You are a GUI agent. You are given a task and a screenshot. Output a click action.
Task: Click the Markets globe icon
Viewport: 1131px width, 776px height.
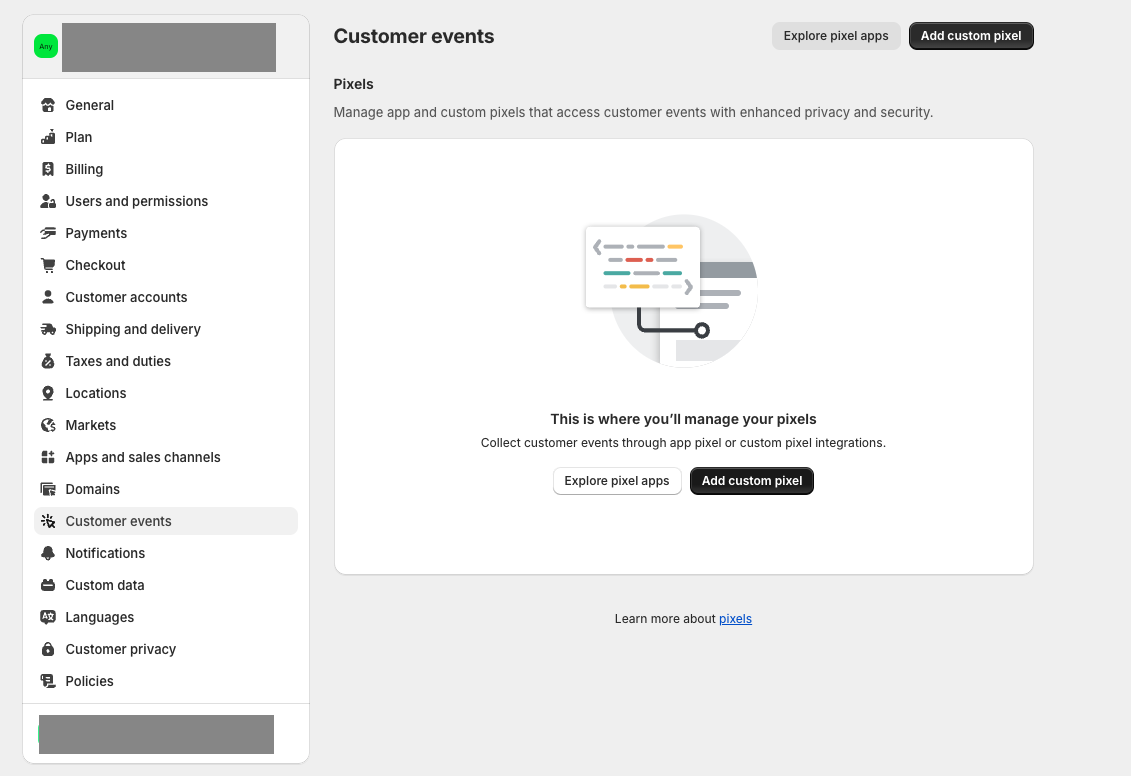[x=48, y=426]
